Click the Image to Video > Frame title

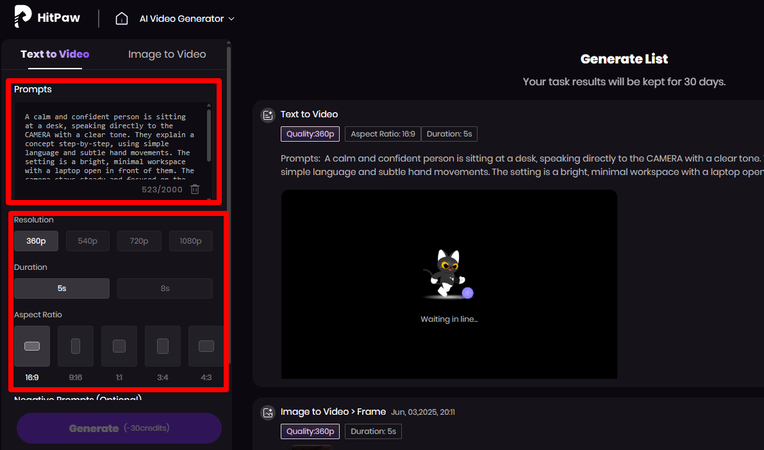click(333, 412)
